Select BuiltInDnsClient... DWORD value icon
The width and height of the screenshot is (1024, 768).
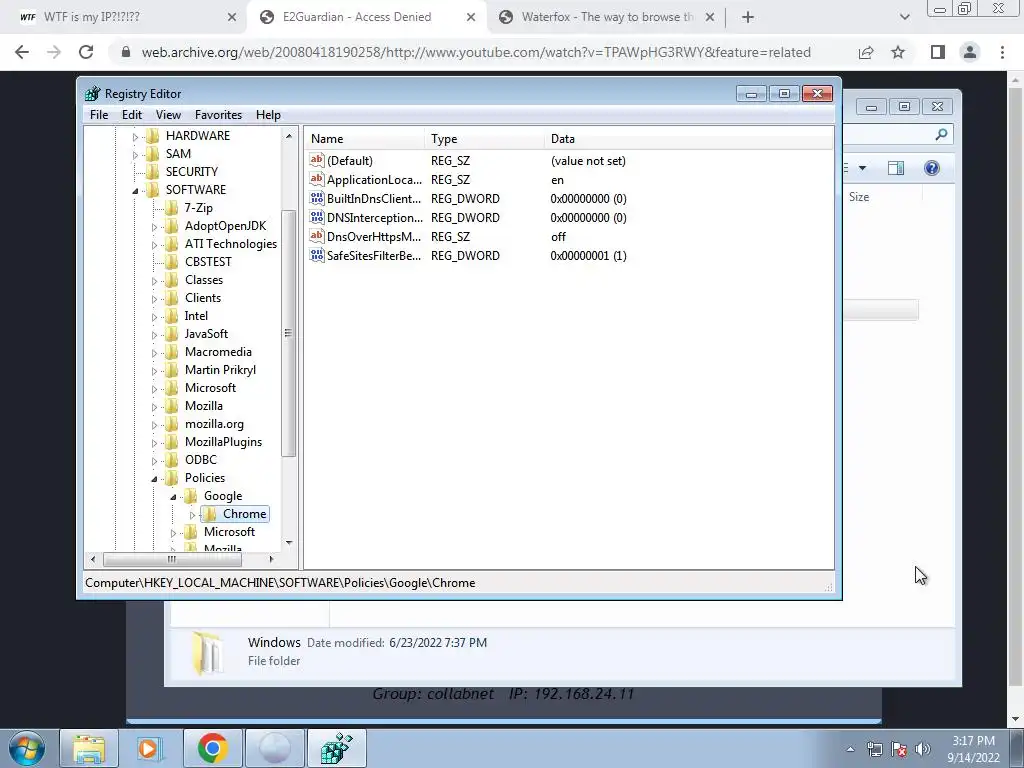pos(317,198)
